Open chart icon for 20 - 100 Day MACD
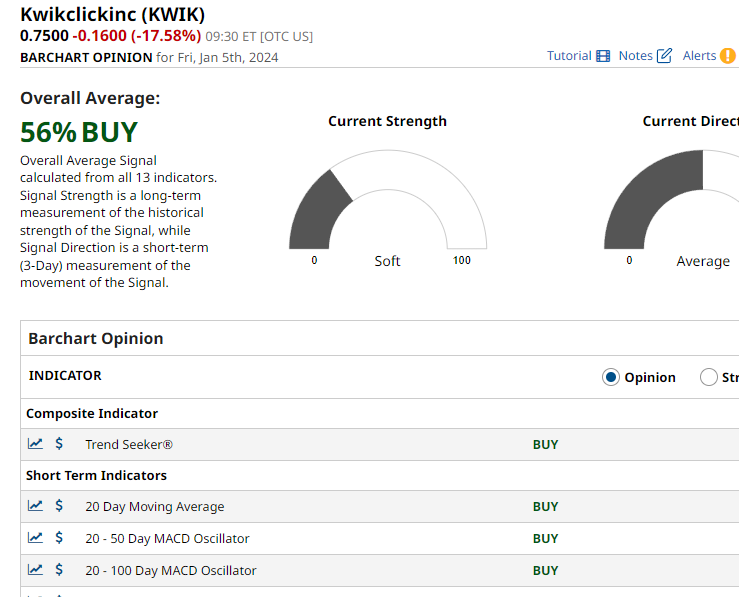739x597 pixels. coord(35,570)
